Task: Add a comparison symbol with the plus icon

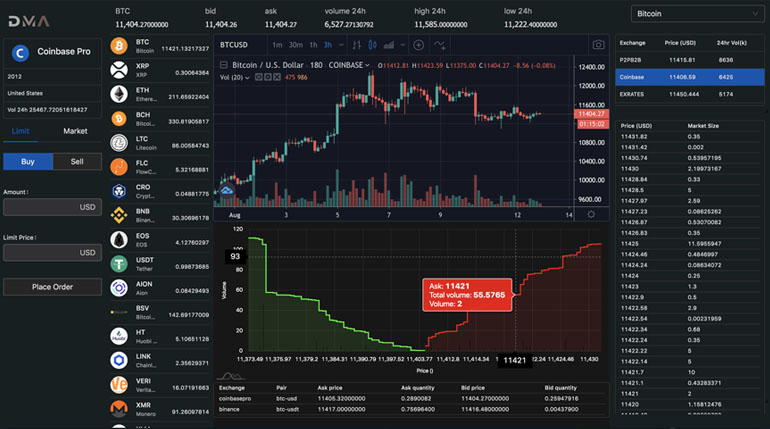Action: click(x=419, y=45)
